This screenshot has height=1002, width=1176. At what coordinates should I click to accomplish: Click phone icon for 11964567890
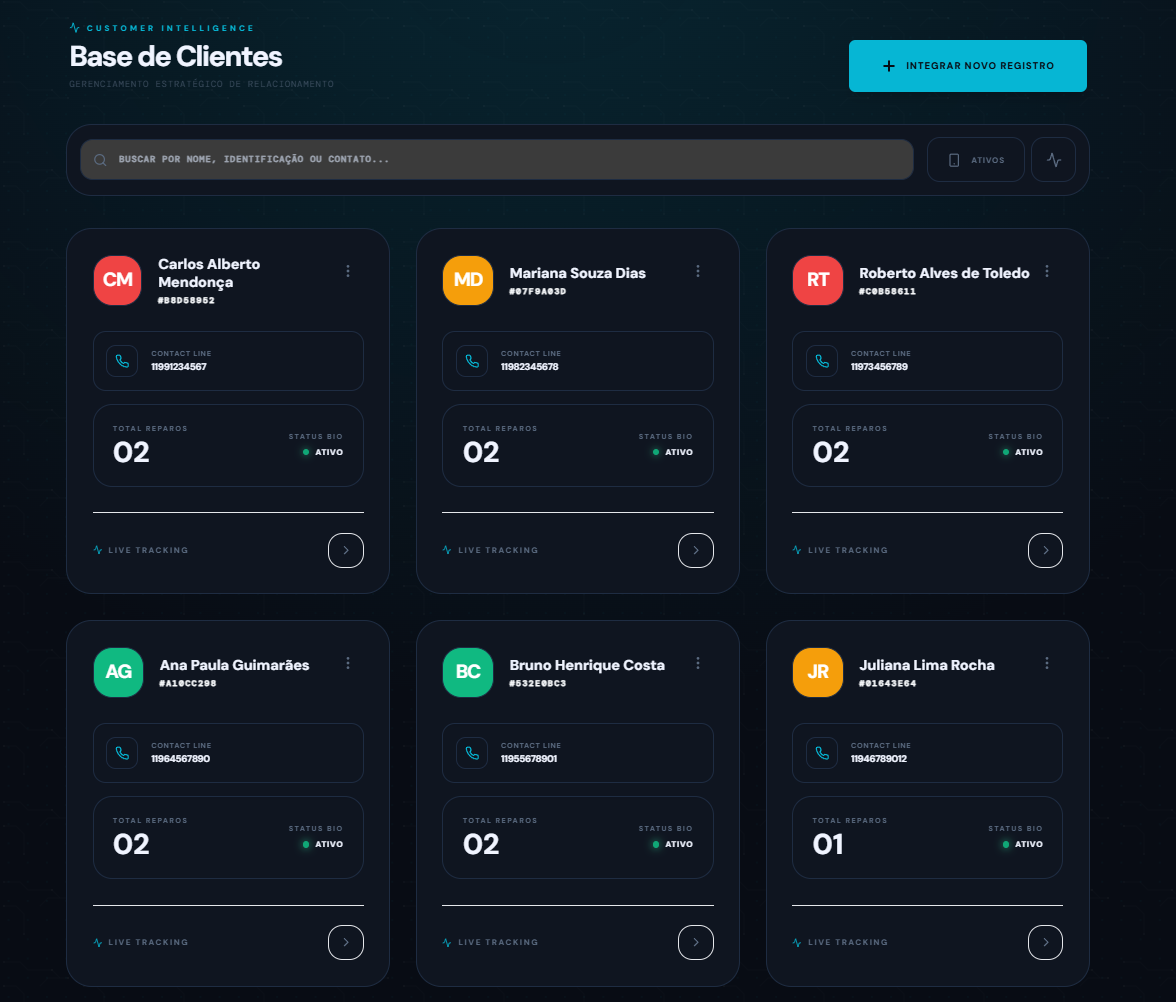[x=122, y=753]
